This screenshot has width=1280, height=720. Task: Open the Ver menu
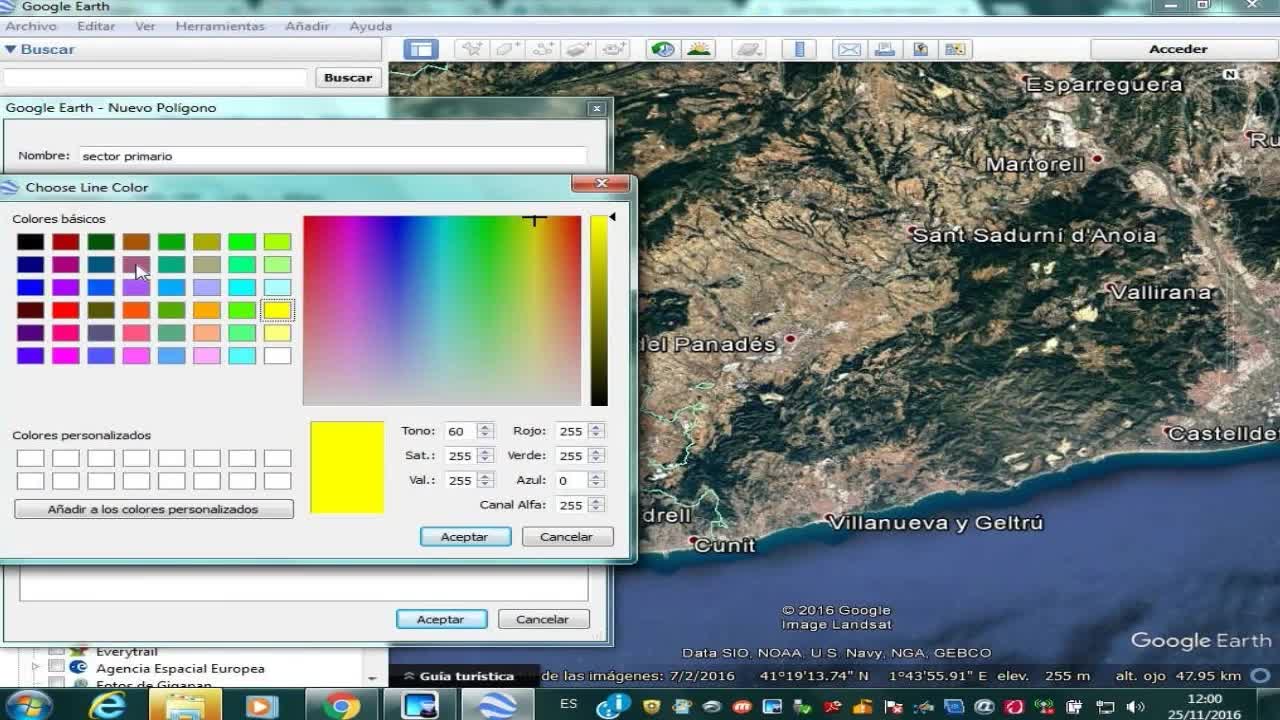coord(145,26)
